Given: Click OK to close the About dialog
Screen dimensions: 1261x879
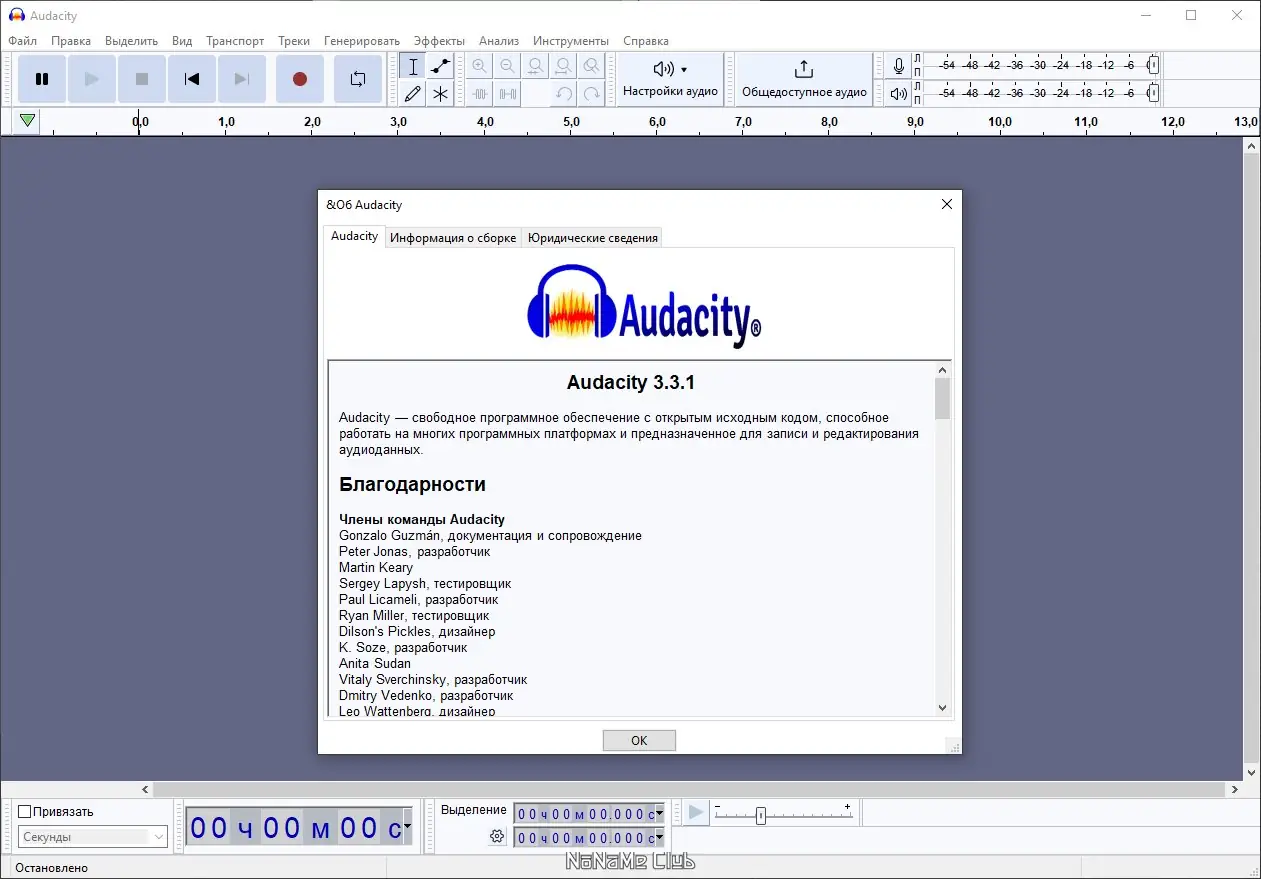Looking at the screenshot, I should [x=639, y=740].
